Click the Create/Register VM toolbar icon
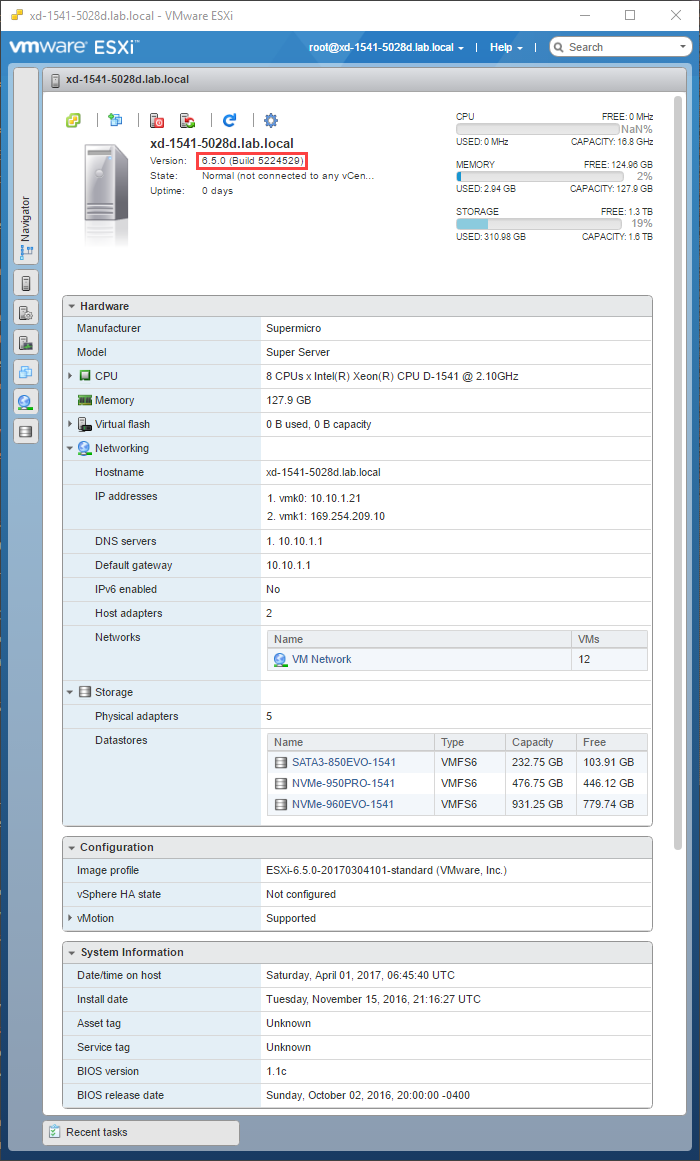700x1161 pixels. tap(116, 120)
